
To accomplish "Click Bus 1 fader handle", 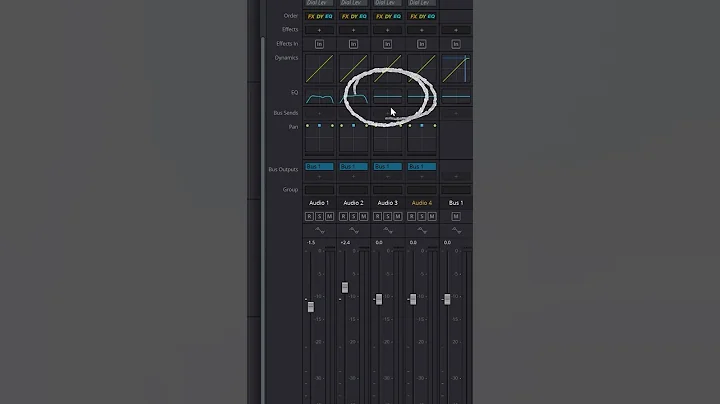I will (447, 299).
